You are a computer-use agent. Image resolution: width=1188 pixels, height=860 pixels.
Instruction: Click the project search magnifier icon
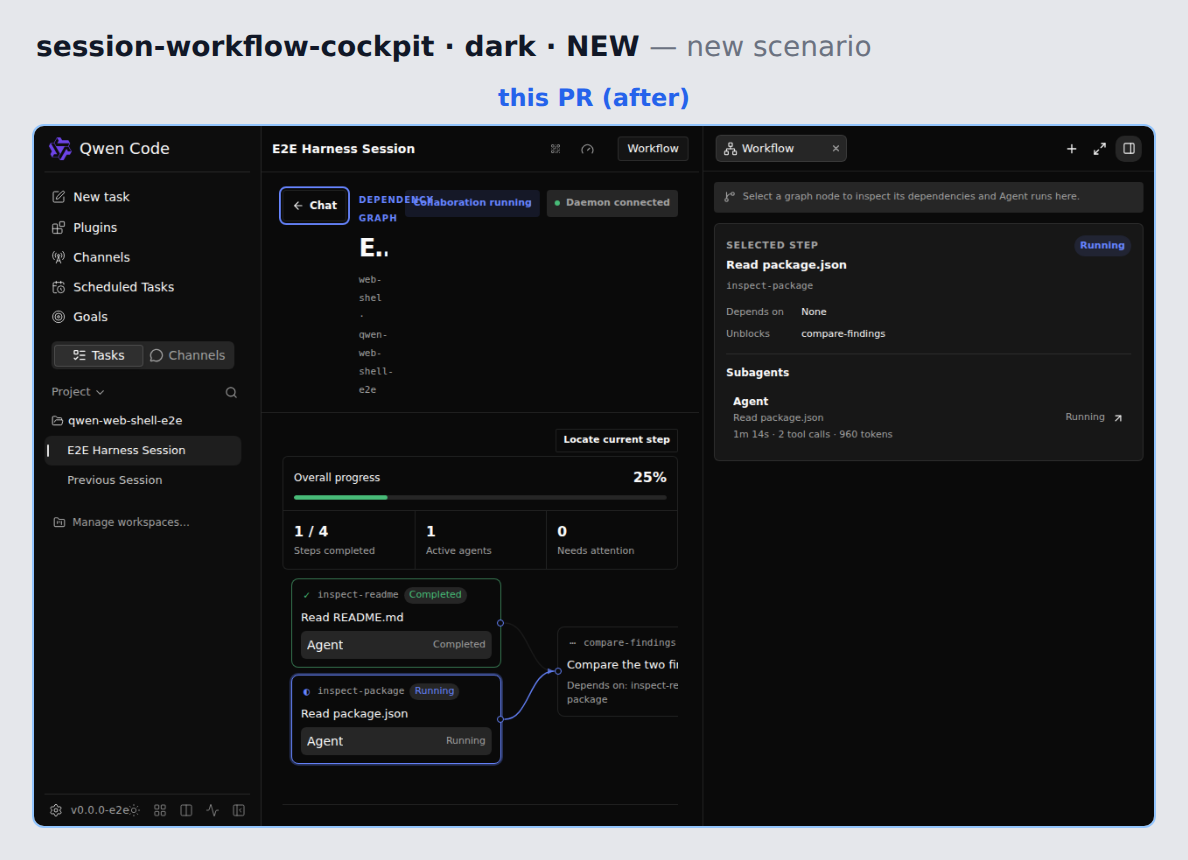(x=231, y=392)
